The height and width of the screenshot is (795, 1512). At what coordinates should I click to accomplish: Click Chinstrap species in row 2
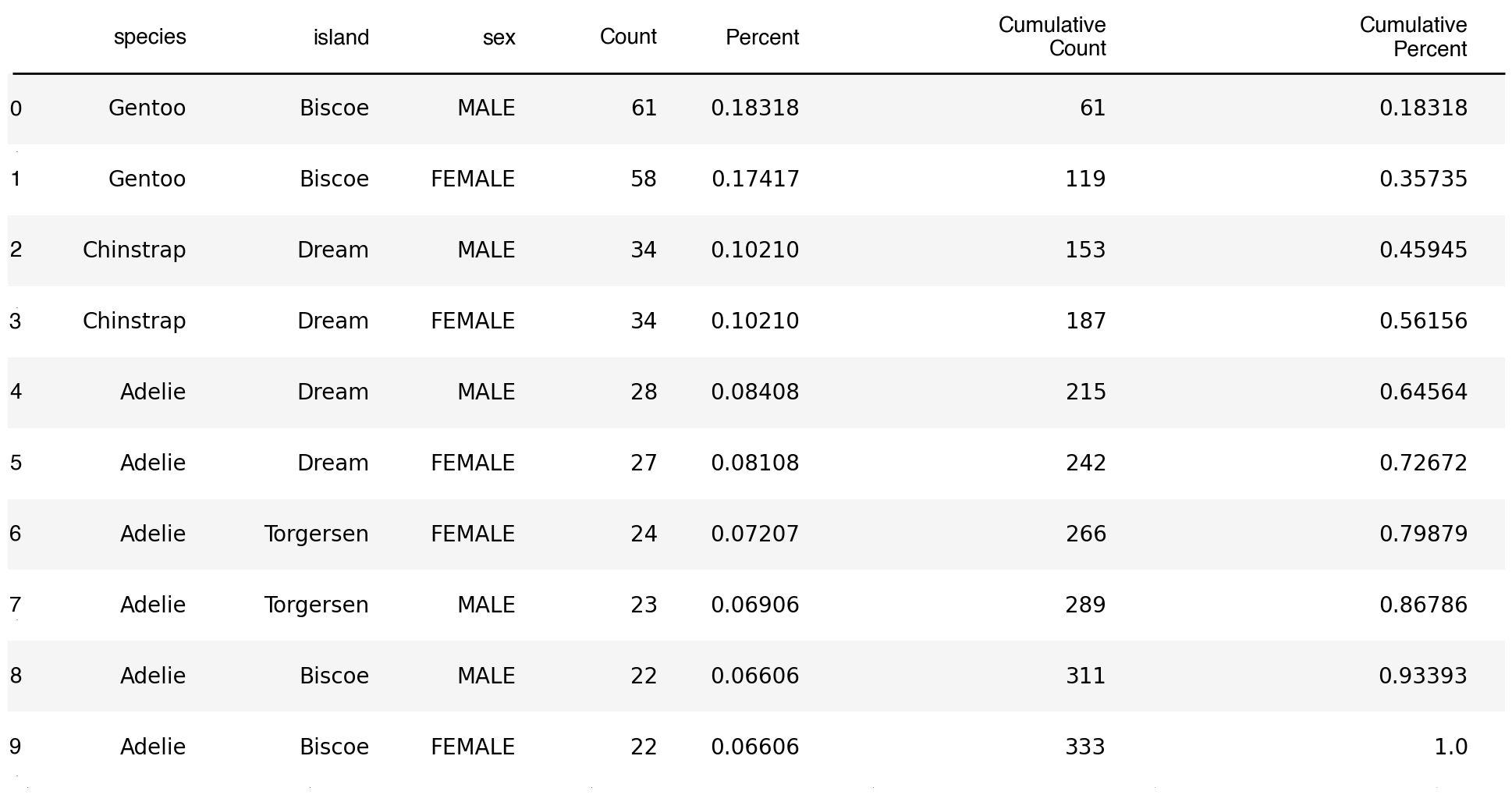(134, 250)
